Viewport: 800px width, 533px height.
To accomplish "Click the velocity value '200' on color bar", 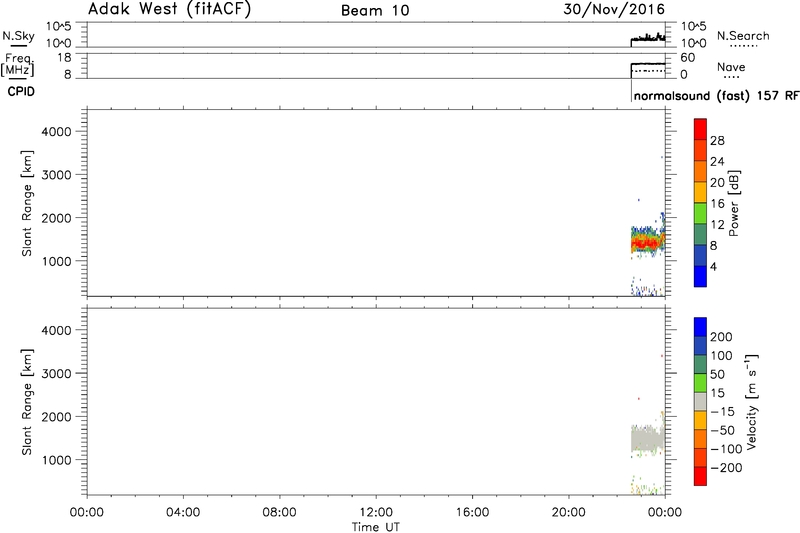I will [721, 337].
